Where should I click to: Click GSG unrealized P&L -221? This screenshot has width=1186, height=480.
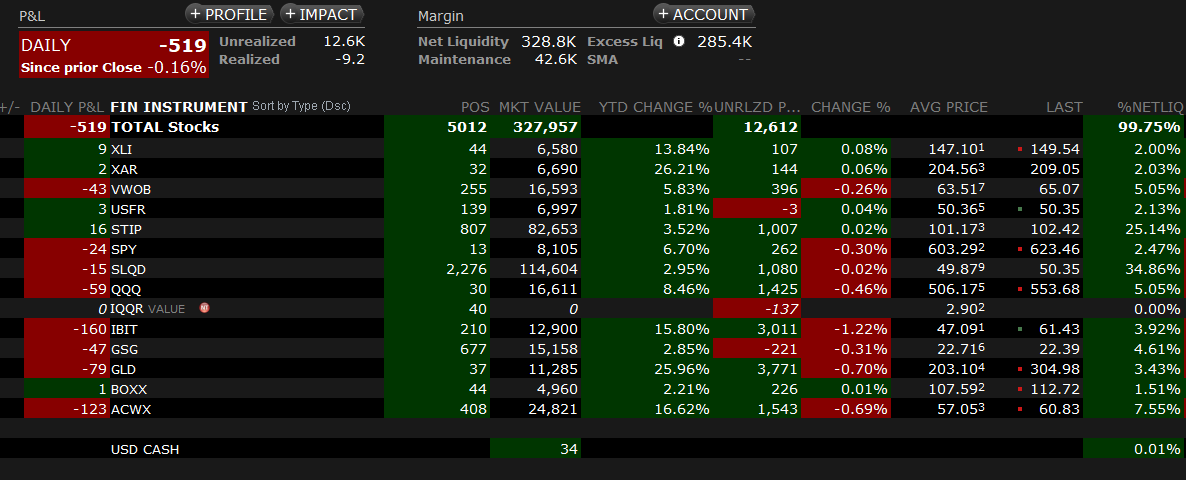(781, 349)
